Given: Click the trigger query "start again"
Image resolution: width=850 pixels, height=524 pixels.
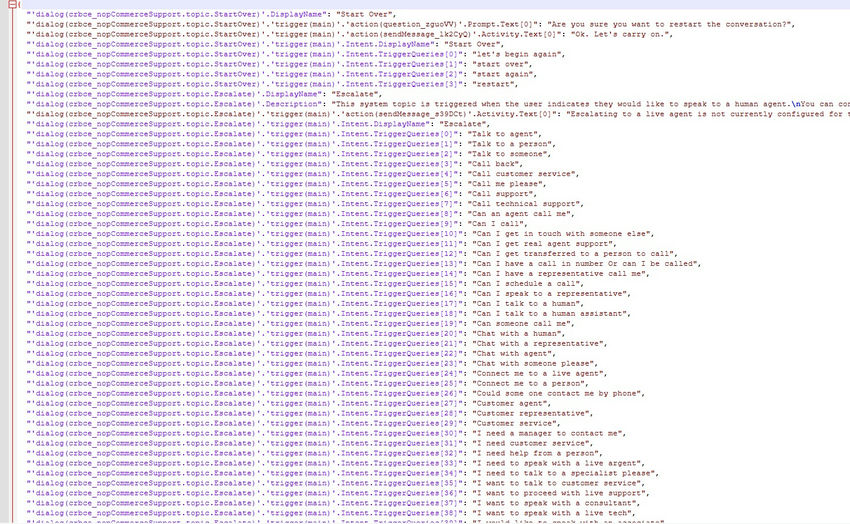Looking at the screenshot, I should click(504, 74).
